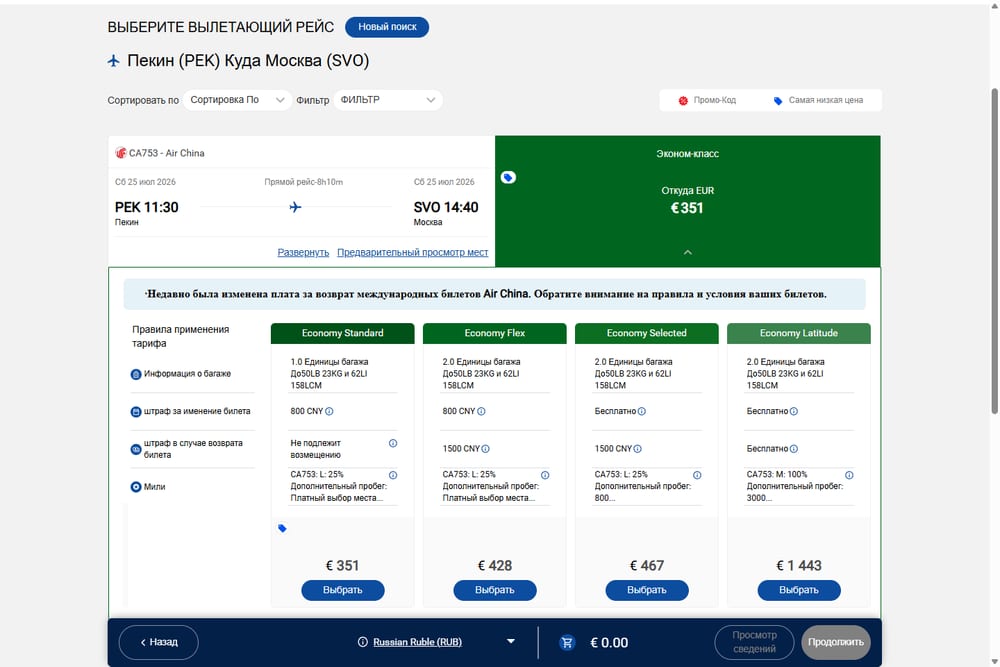Click the blue tag icon next to Самая низкая цена
Image resolution: width=1000 pixels, height=667 pixels.
click(778, 101)
